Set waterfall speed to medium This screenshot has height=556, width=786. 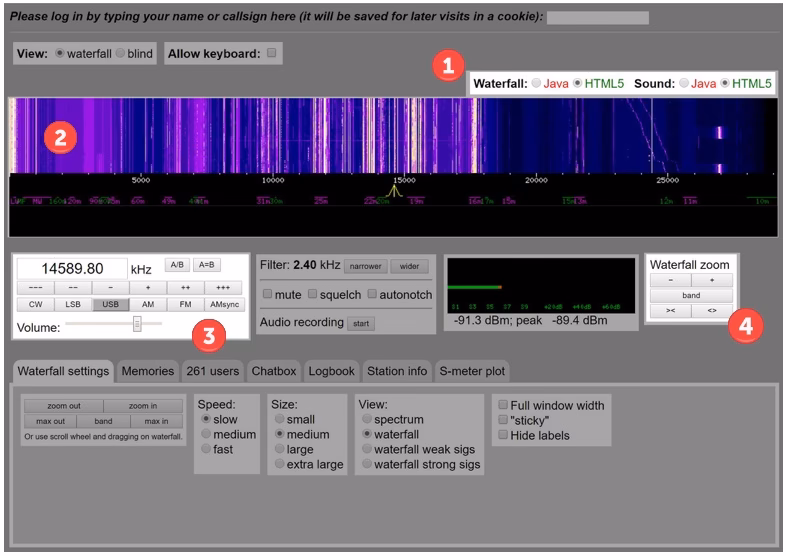(206, 434)
